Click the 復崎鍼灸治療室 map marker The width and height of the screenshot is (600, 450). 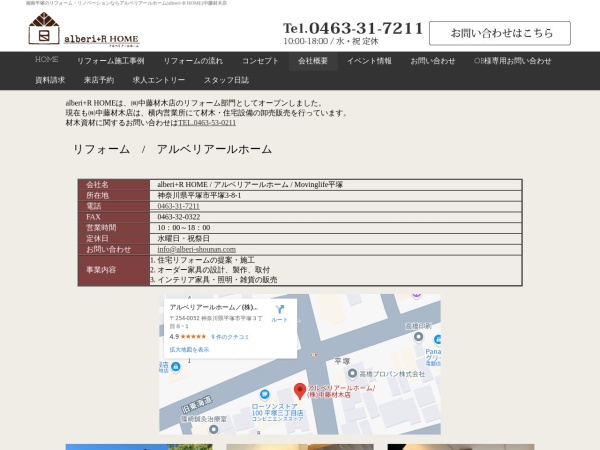tap(214, 429)
